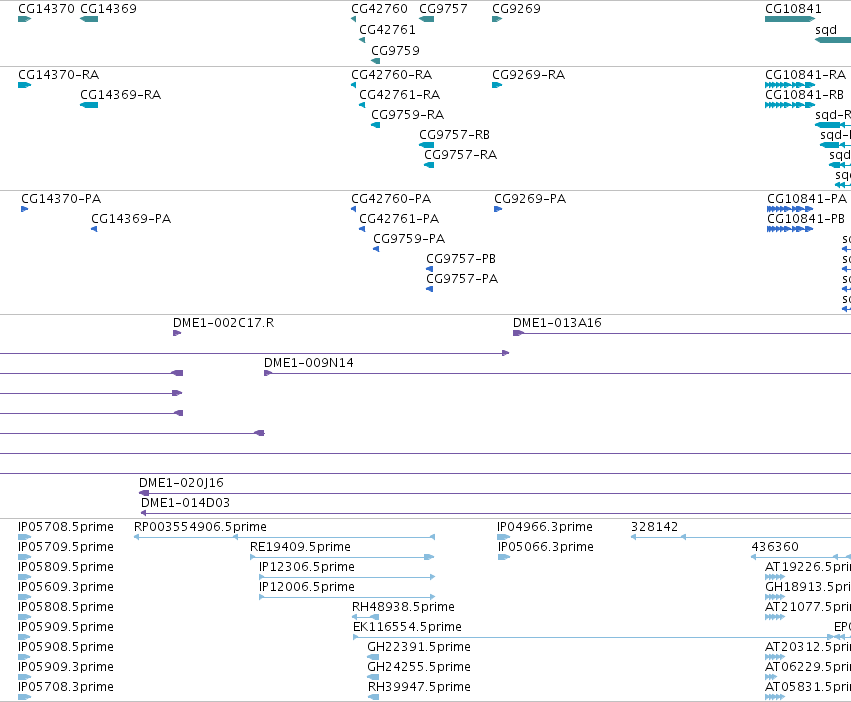Click the sqd gene label
Viewport: 851px width, 702px height.
point(825,30)
